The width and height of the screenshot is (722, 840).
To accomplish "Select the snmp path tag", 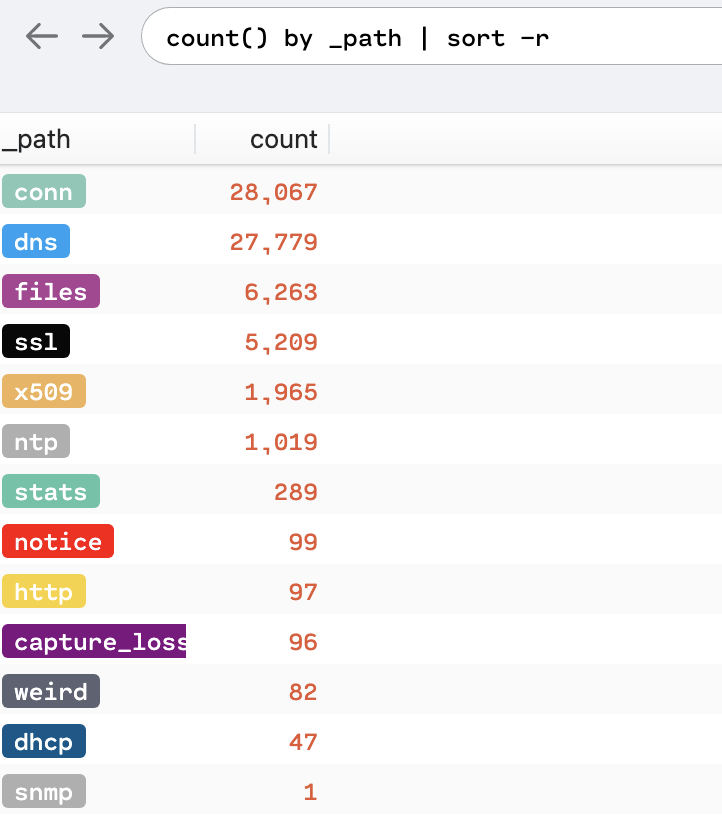I will coord(44,792).
